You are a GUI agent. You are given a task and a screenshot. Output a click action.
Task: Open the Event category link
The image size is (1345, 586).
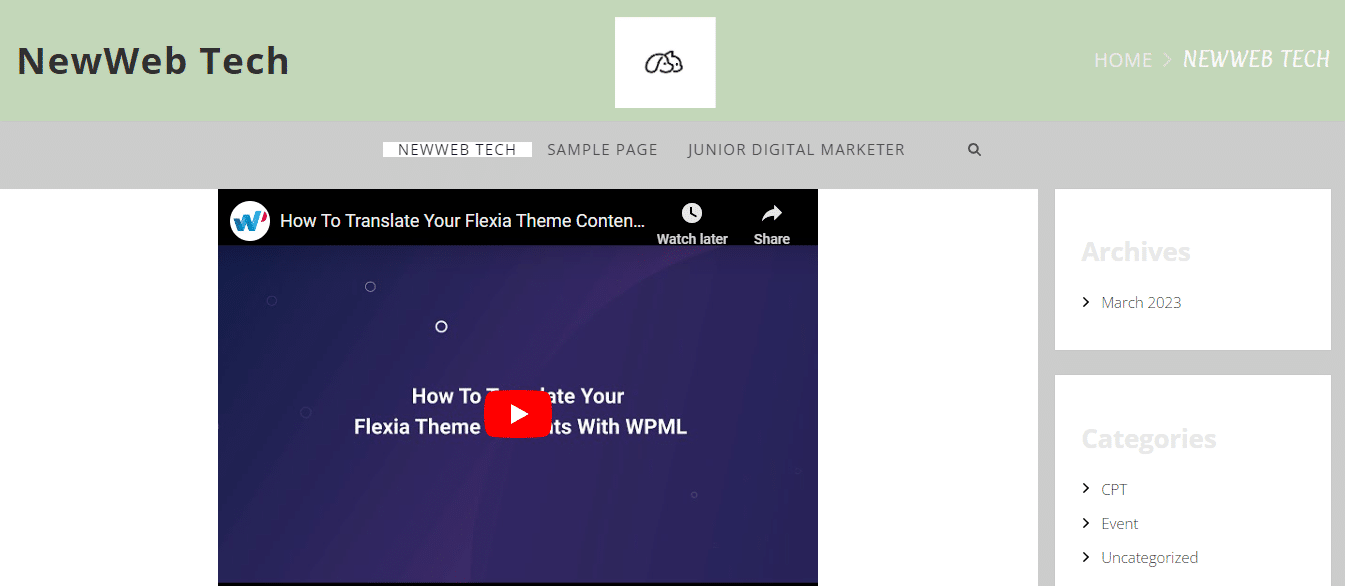coord(1120,523)
